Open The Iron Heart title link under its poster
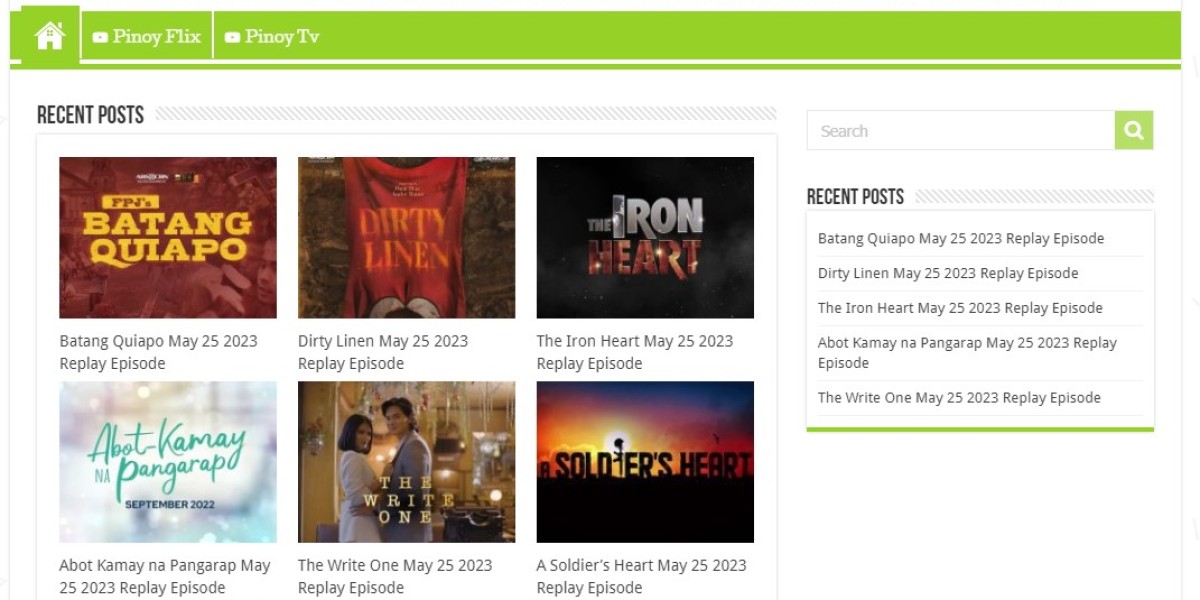This screenshot has height=600, width=1200. tap(635, 352)
